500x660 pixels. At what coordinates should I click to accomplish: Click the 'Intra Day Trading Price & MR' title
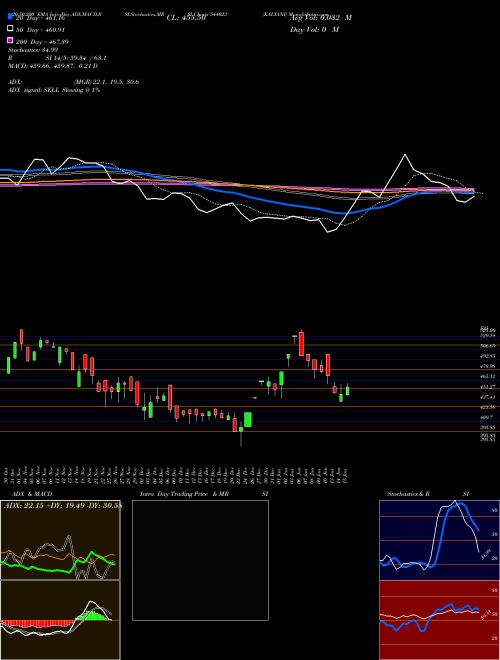coord(184,494)
